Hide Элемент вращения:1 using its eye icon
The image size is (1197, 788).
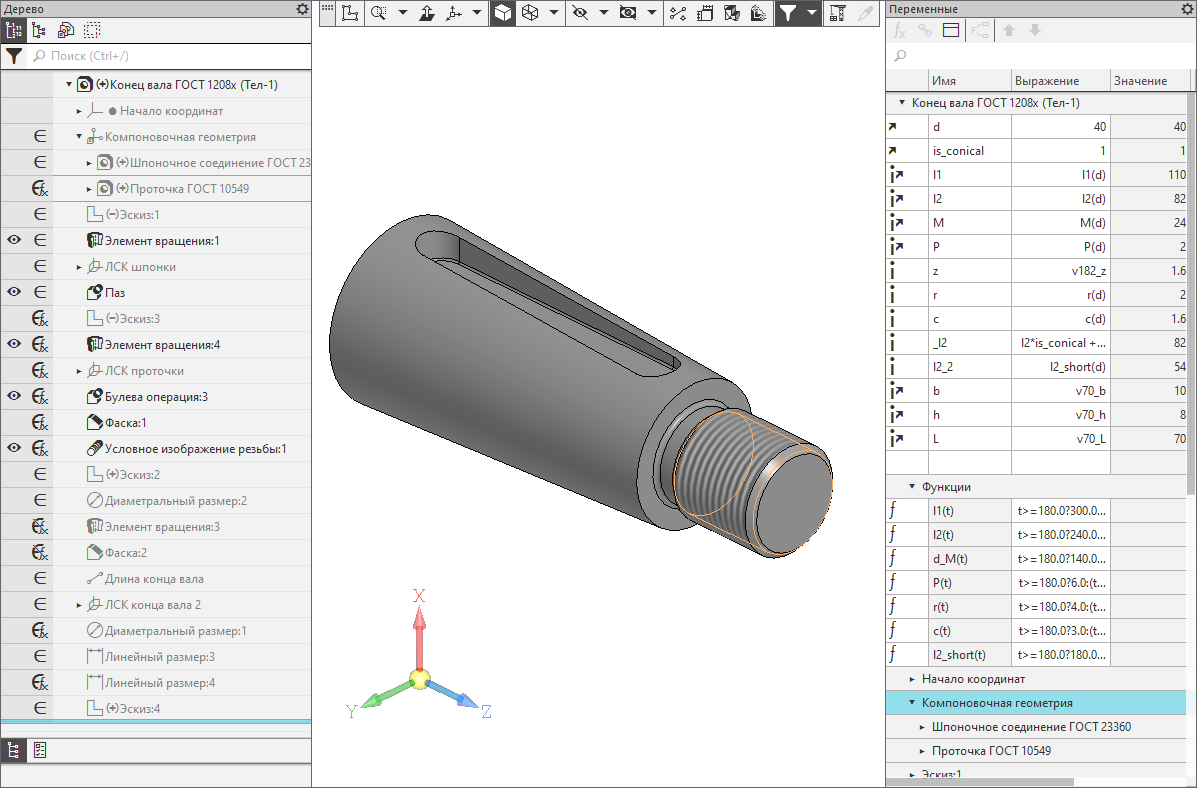pos(14,241)
